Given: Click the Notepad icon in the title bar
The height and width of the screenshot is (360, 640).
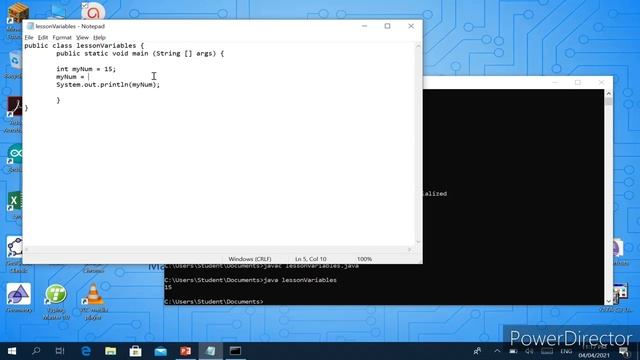Looking at the screenshot, I should tap(30, 26).
